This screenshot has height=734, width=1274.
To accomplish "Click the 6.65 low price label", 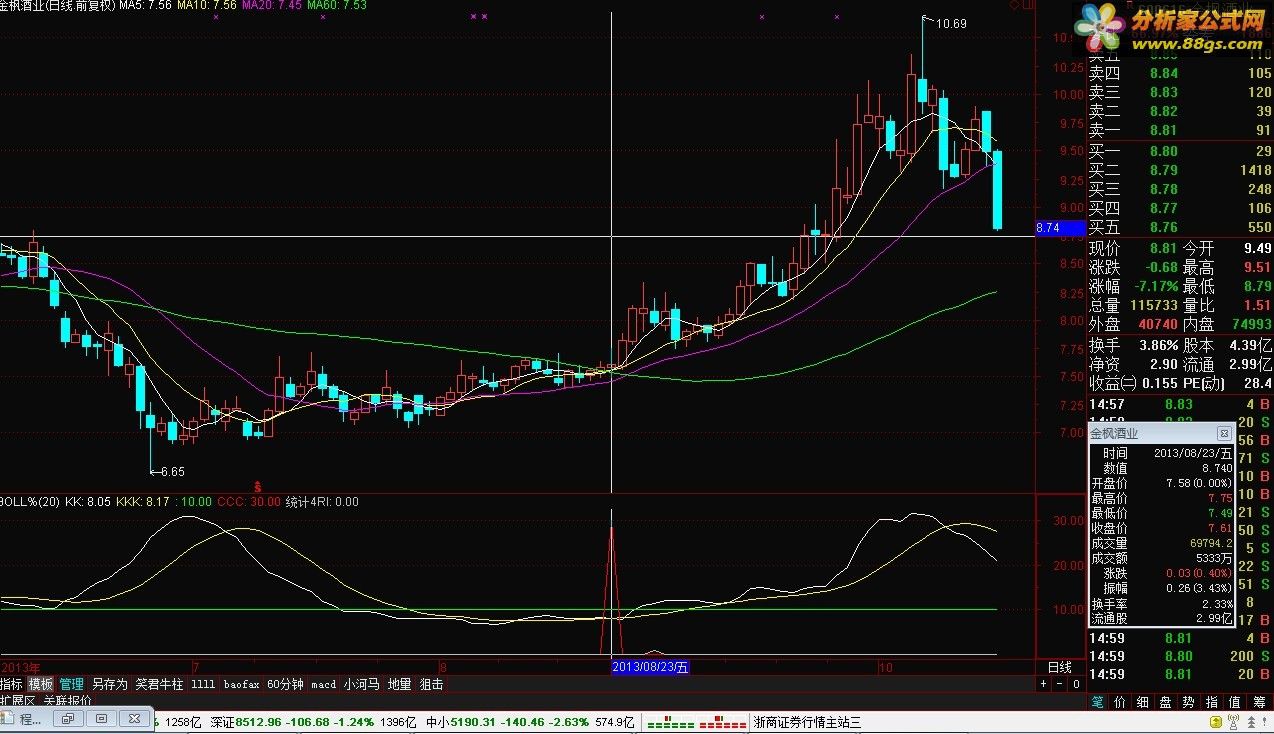I will (x=172, y=471).
